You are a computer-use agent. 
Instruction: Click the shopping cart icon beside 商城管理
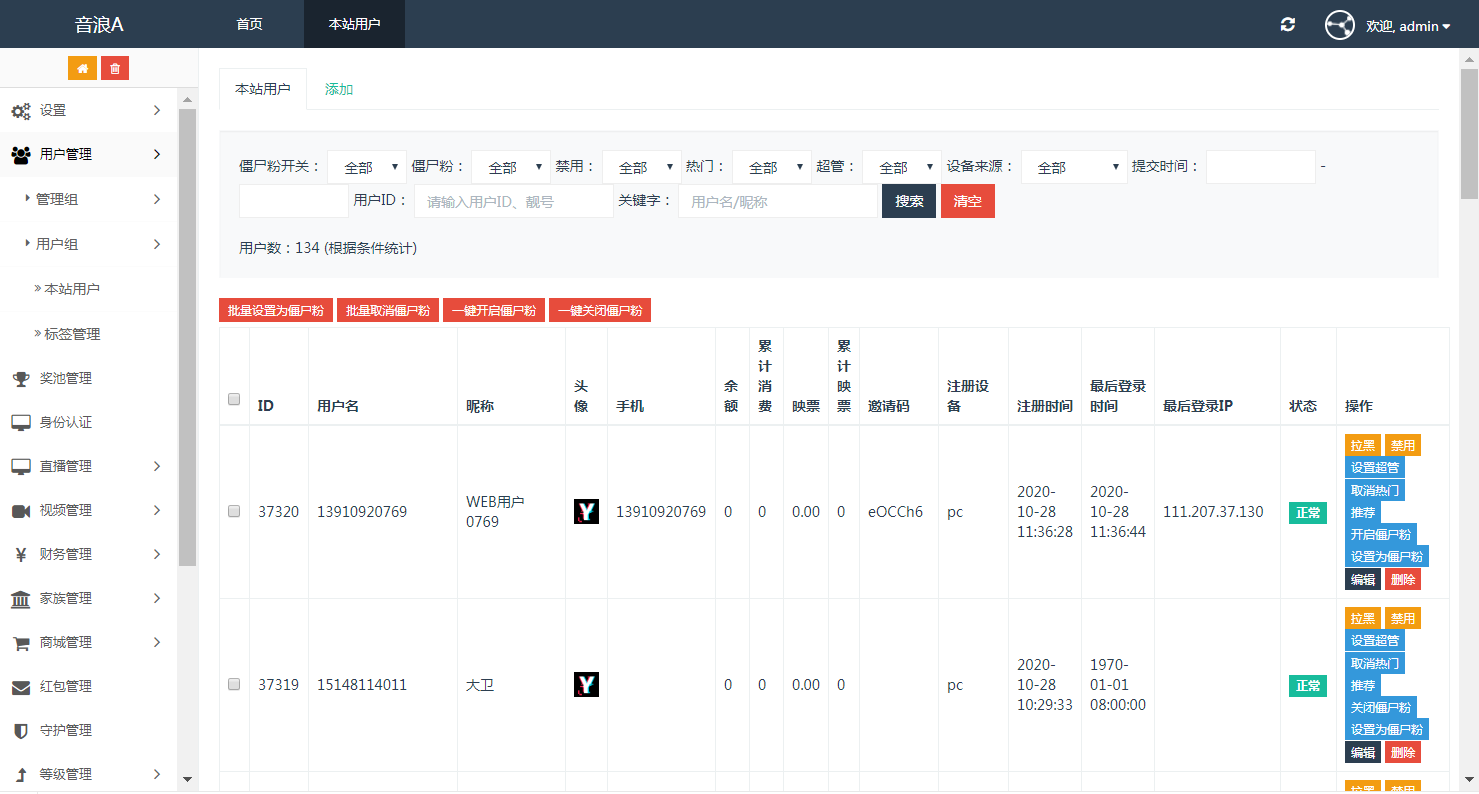20,643
